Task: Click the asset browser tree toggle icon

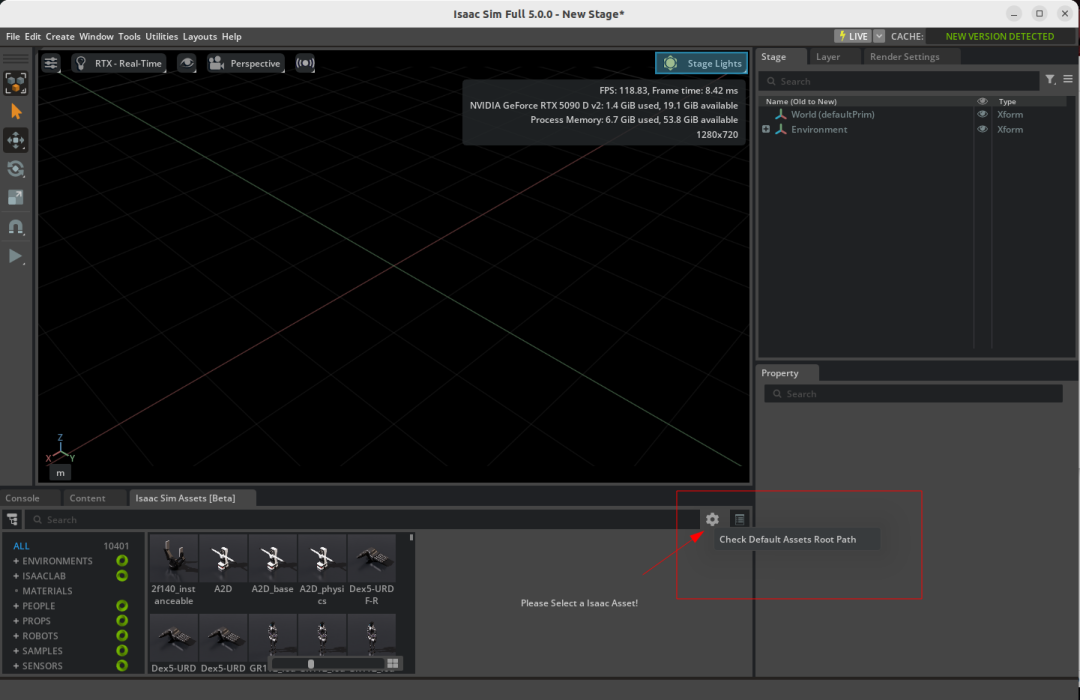Action: tap(12, 519)
